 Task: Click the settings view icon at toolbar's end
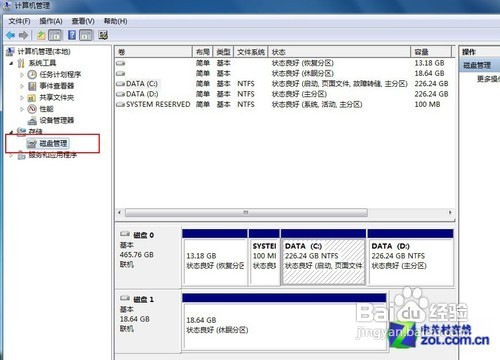(x=103, y=35)
